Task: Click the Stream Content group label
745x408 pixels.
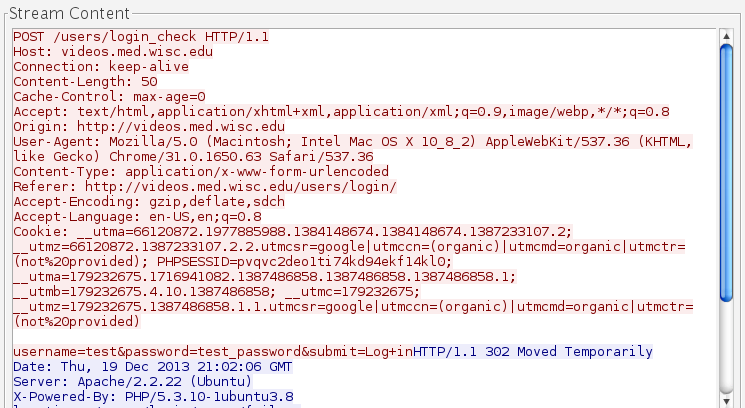Action: (x=69, y=13)
